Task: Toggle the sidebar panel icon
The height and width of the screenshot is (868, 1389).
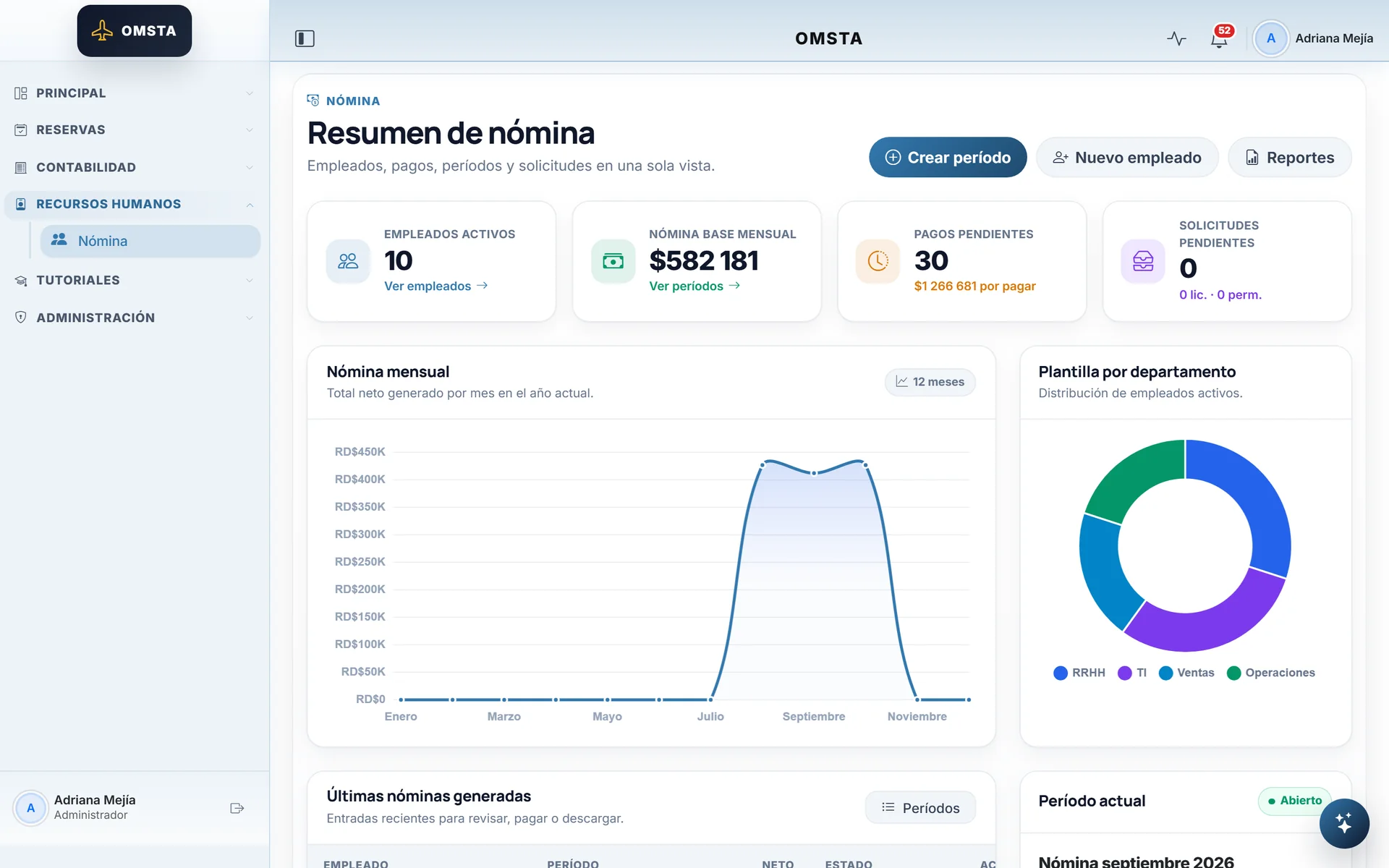Action: (305, 38)
